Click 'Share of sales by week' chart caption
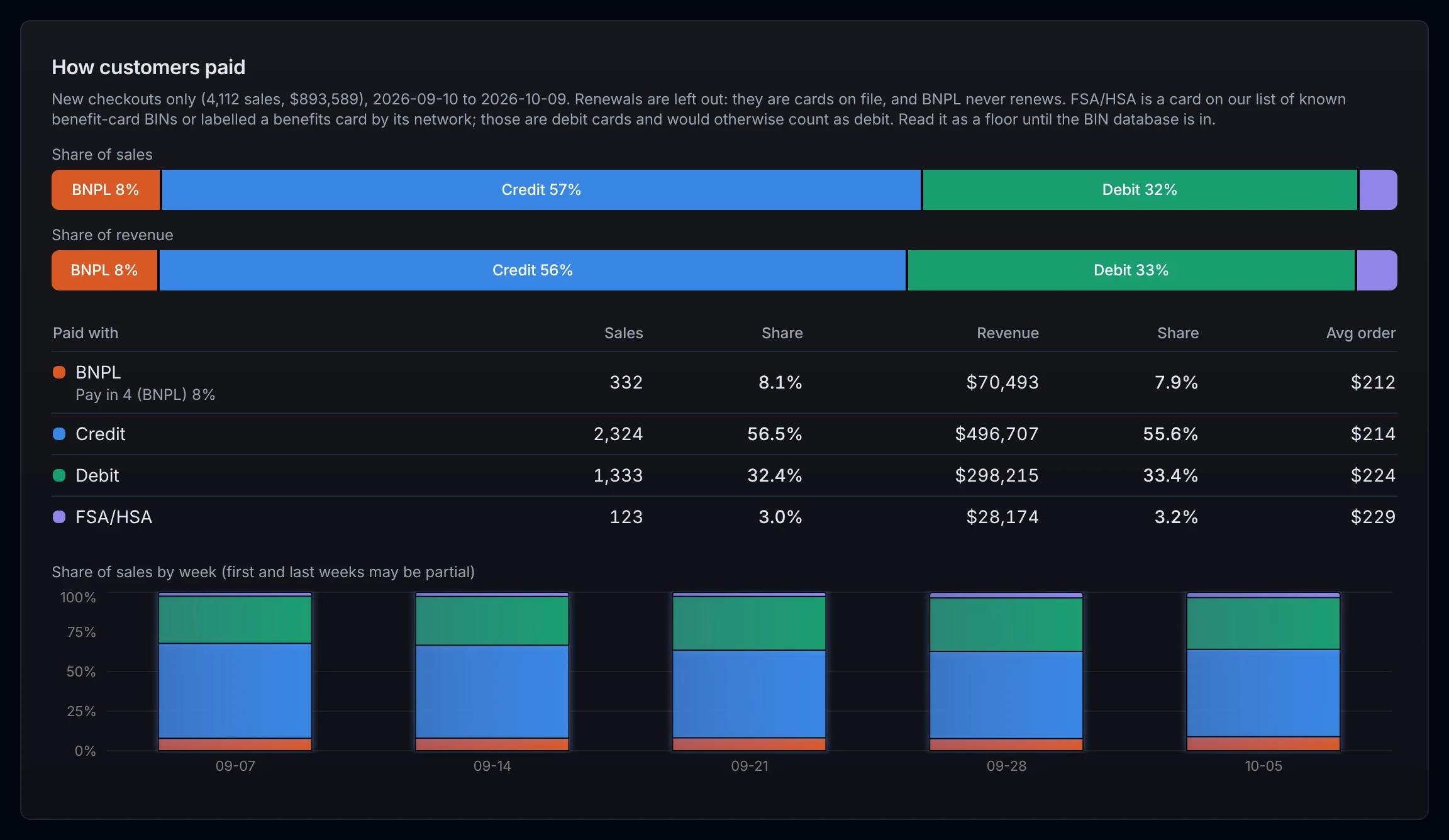1449x840 pixels. (x=263, y=572)
